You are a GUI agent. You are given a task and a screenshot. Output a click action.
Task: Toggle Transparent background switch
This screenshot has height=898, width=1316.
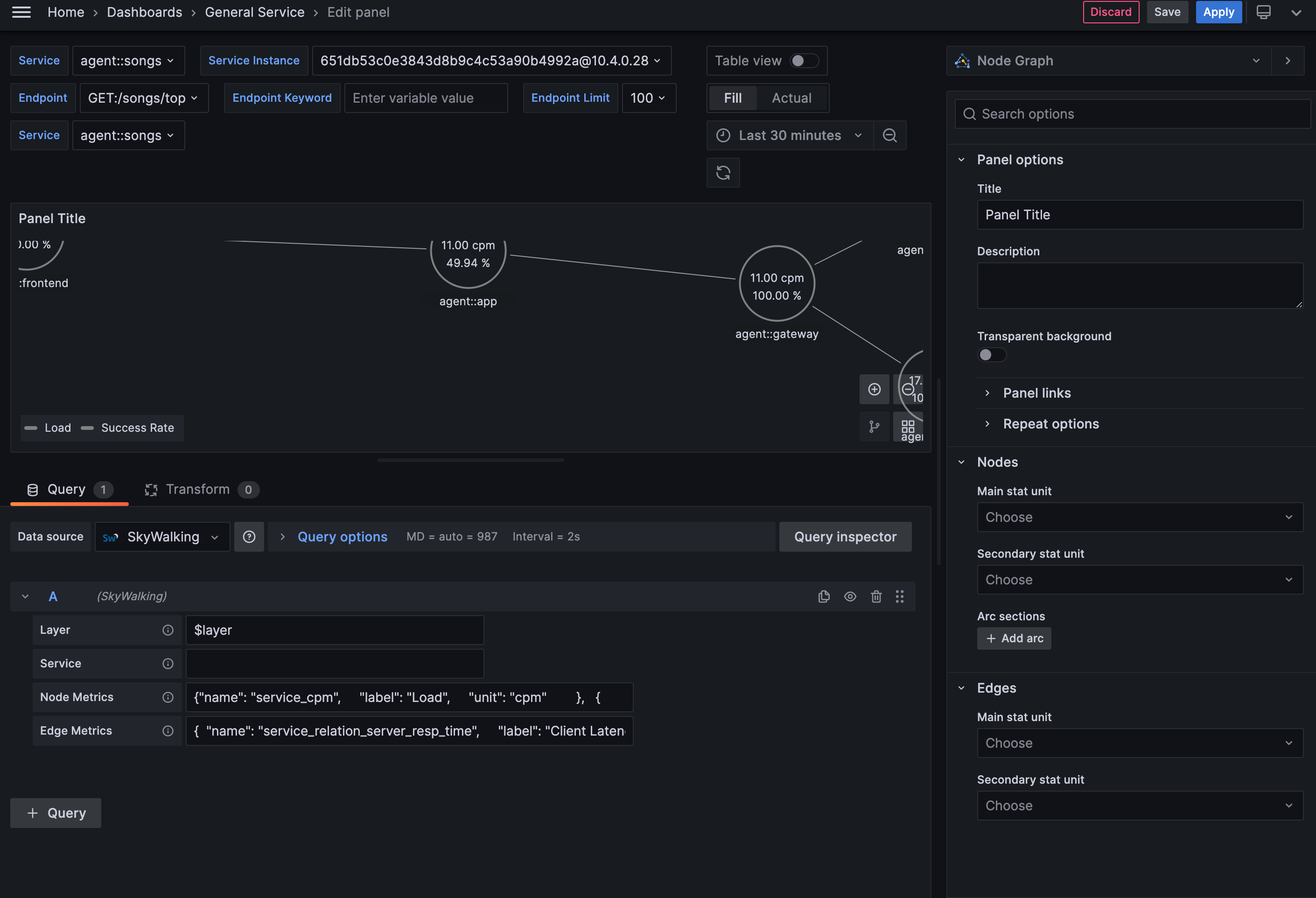pos(992,355)
